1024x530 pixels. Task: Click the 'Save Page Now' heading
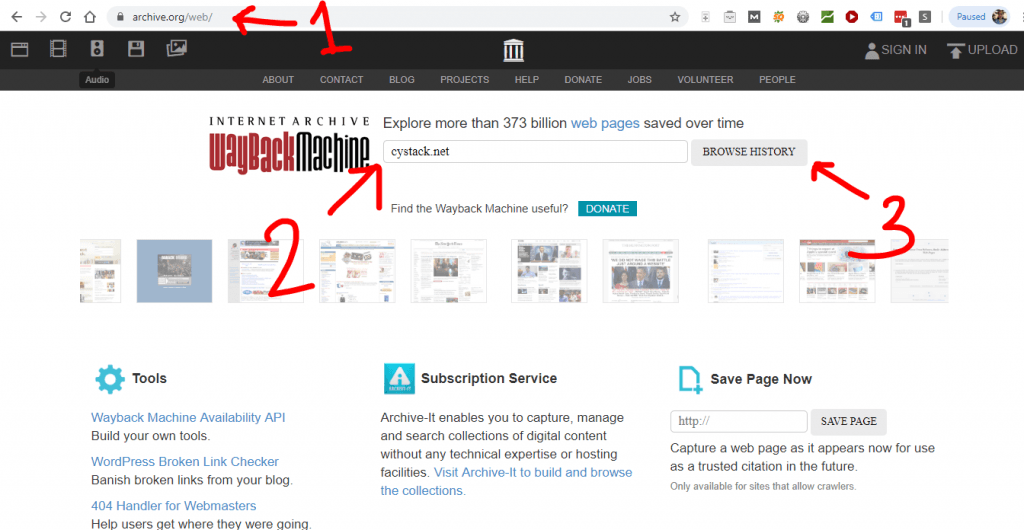point(761,379)
